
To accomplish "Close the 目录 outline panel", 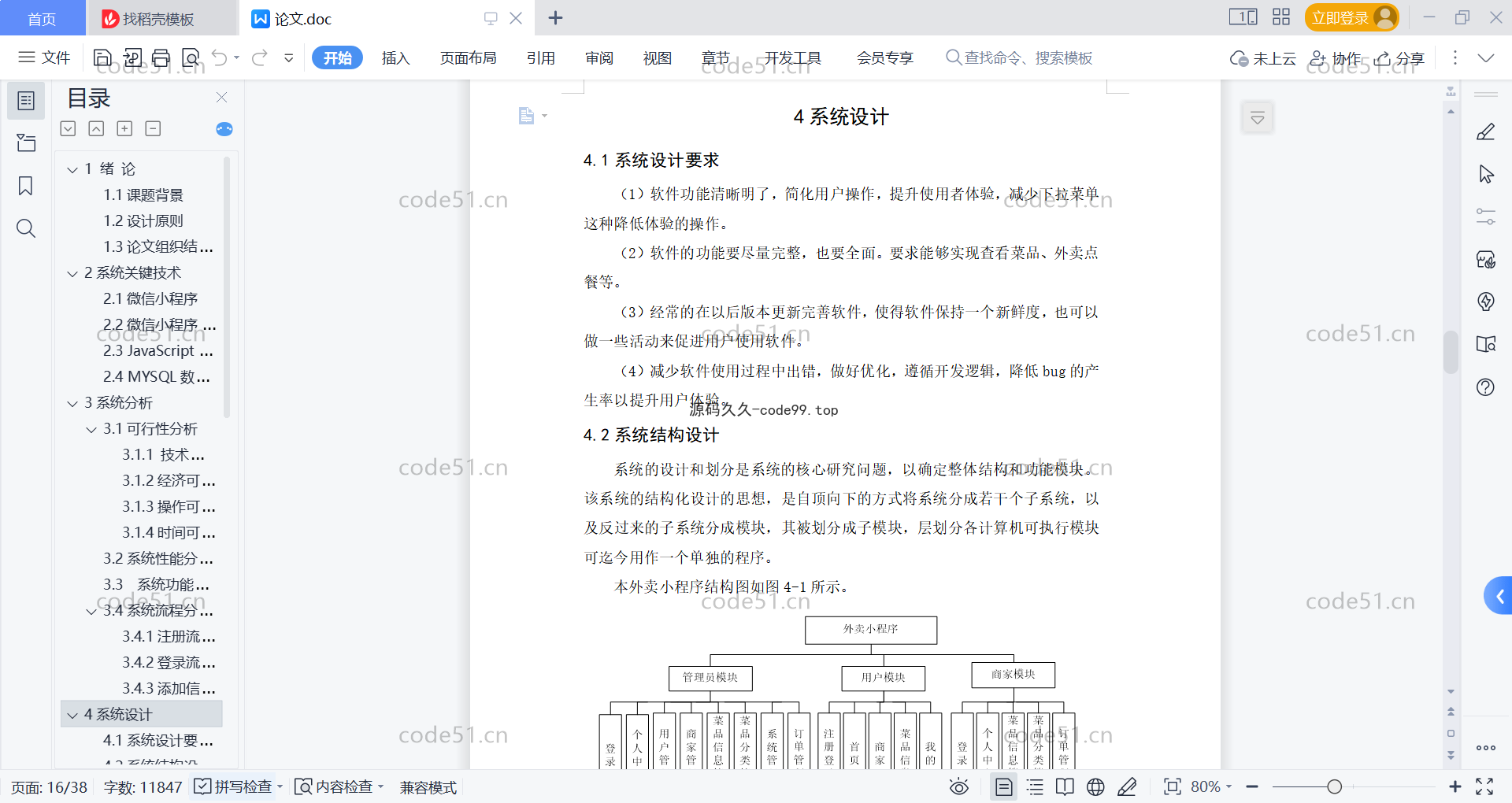I will coord(221,98).
